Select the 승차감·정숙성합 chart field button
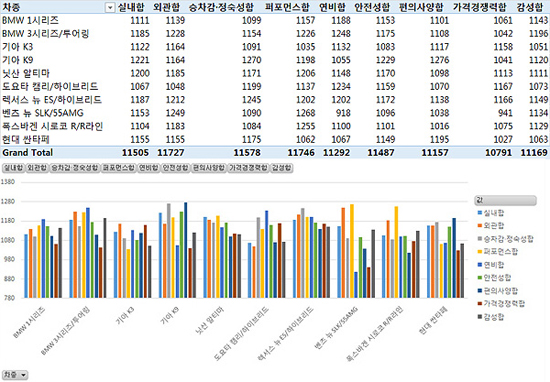 coord(75,168)
